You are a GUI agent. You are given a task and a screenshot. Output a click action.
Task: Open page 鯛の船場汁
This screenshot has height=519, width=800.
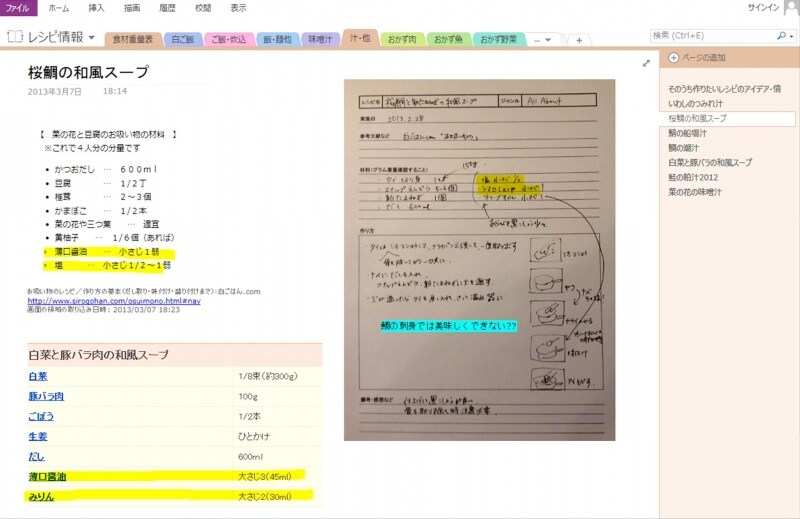[x=687, y=133]
